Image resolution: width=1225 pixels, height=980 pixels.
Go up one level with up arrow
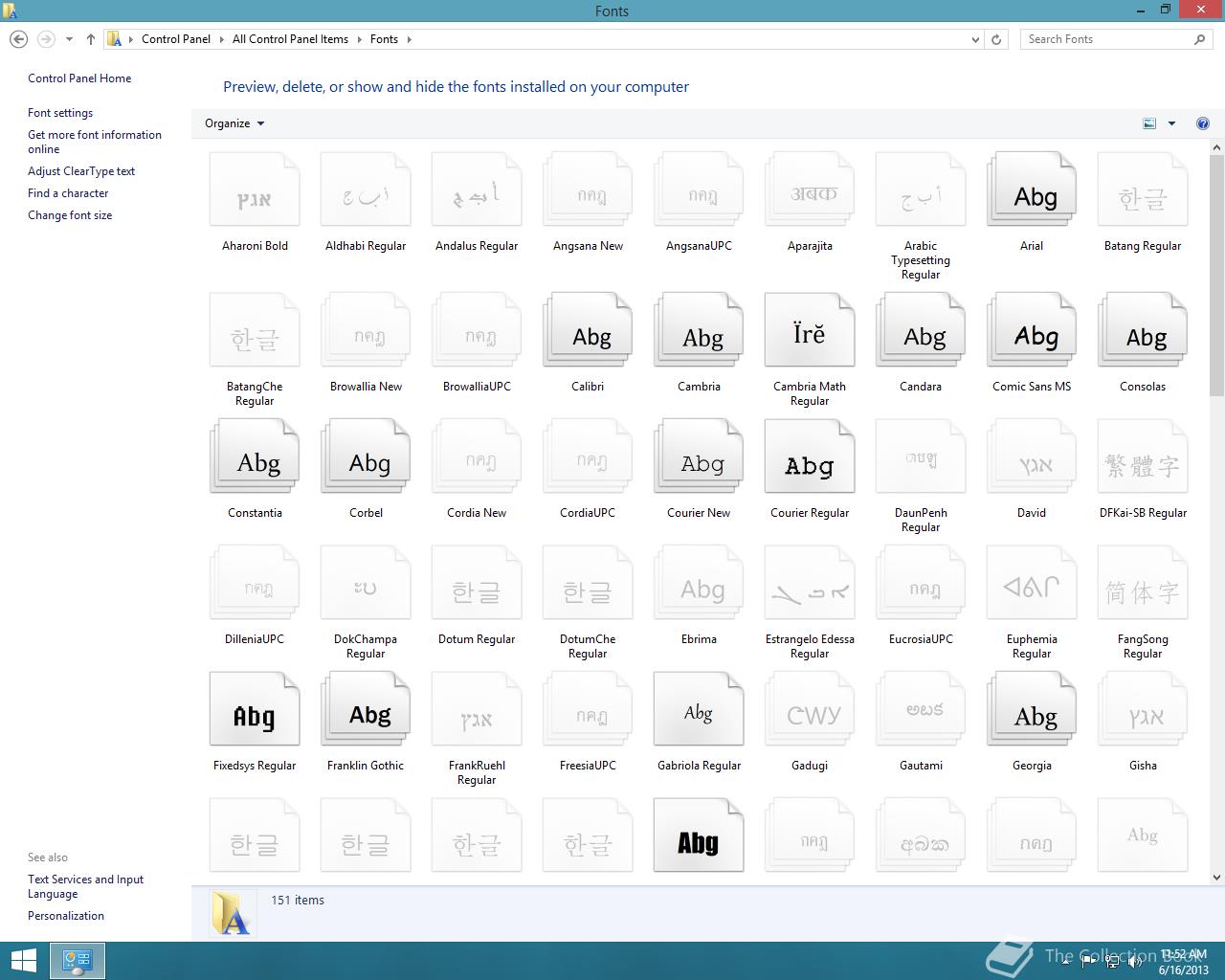point(91,39)
